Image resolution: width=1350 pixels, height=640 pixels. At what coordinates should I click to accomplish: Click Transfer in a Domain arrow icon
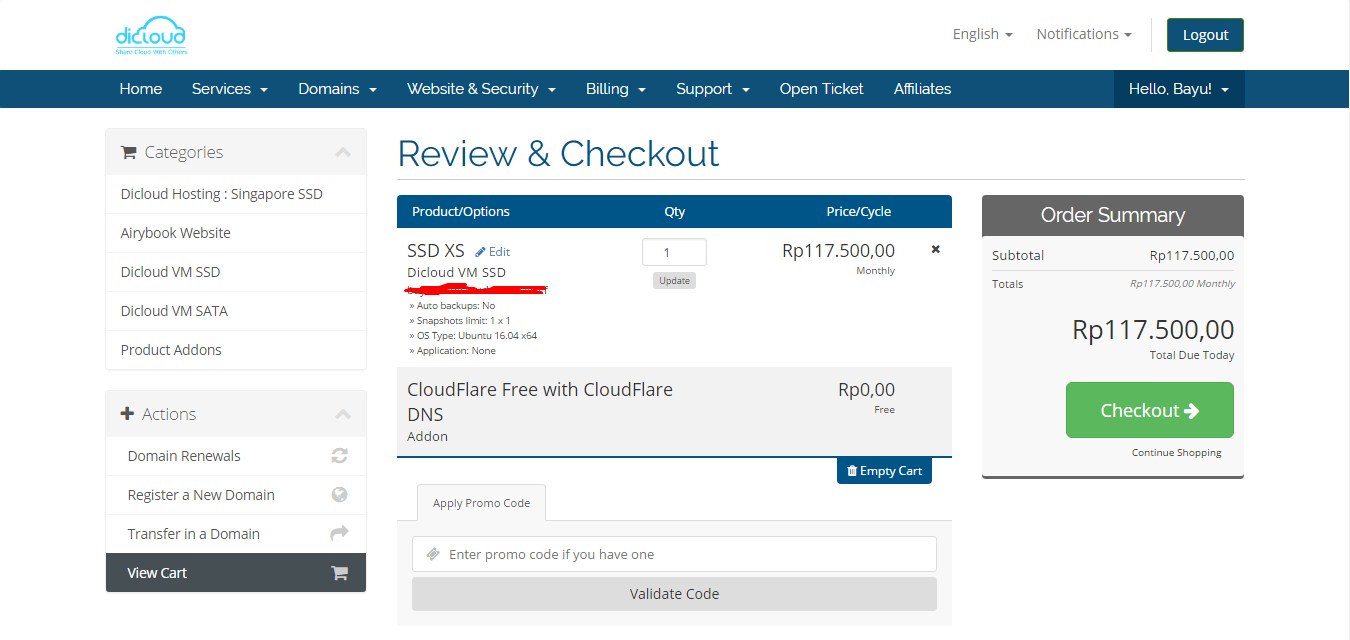point(339,534)
